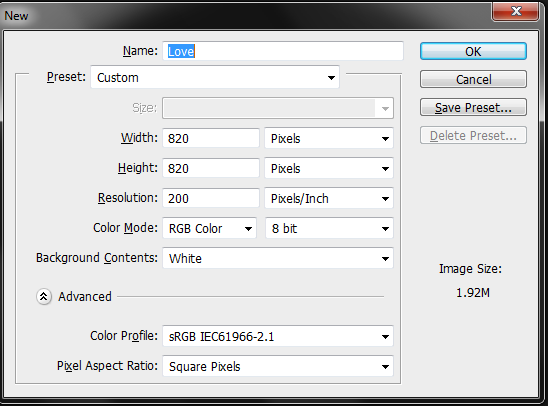Collapse the Advanced section chevron icon
Image resolution: width=548 pixels, height=406 pixels.
point(44,297)
